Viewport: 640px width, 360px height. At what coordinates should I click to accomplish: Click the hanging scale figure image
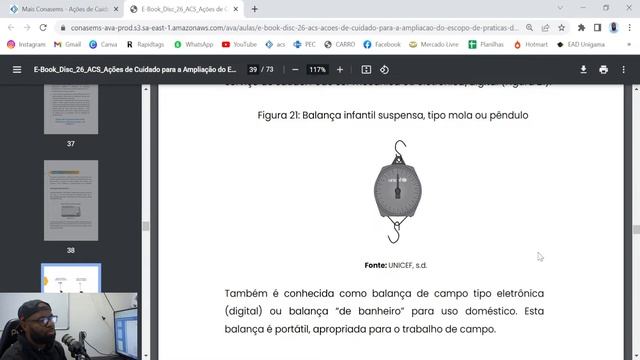point(398,191)
